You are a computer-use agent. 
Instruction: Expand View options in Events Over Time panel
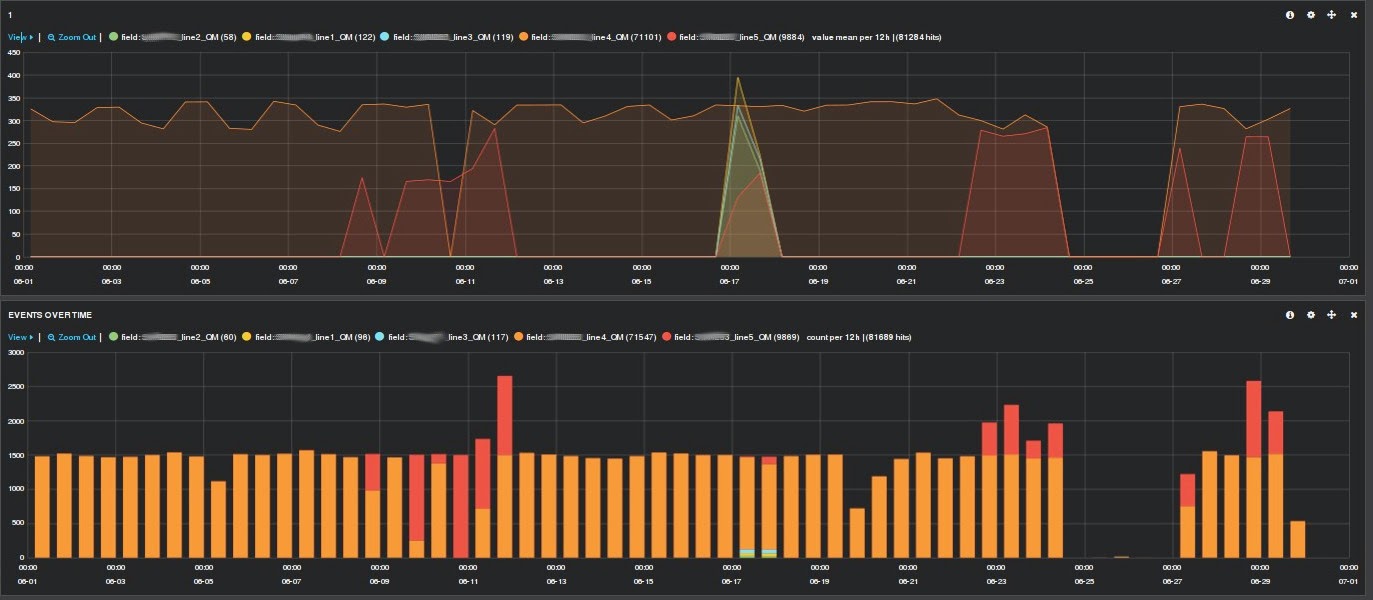pos(21,337)
